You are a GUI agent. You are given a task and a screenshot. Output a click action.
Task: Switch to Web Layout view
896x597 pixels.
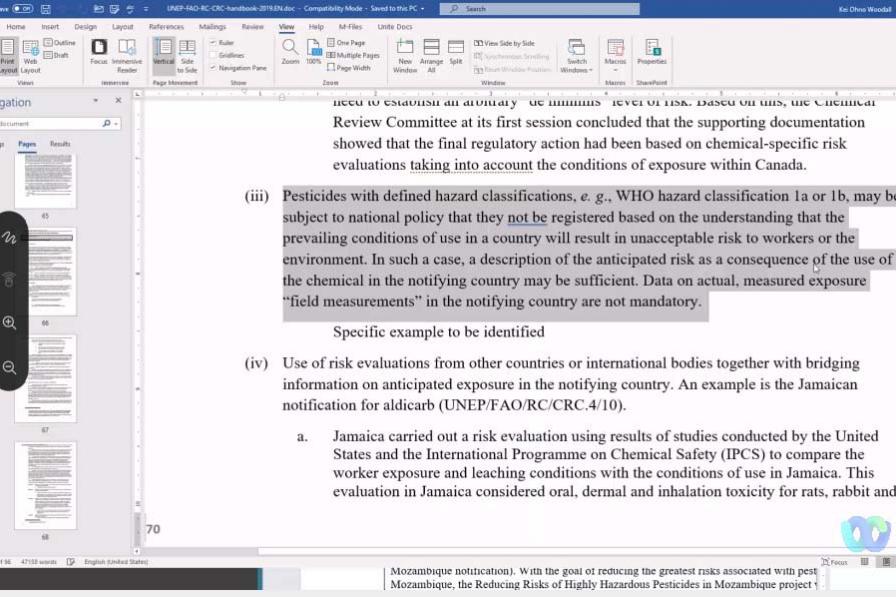tap(30, 57)
